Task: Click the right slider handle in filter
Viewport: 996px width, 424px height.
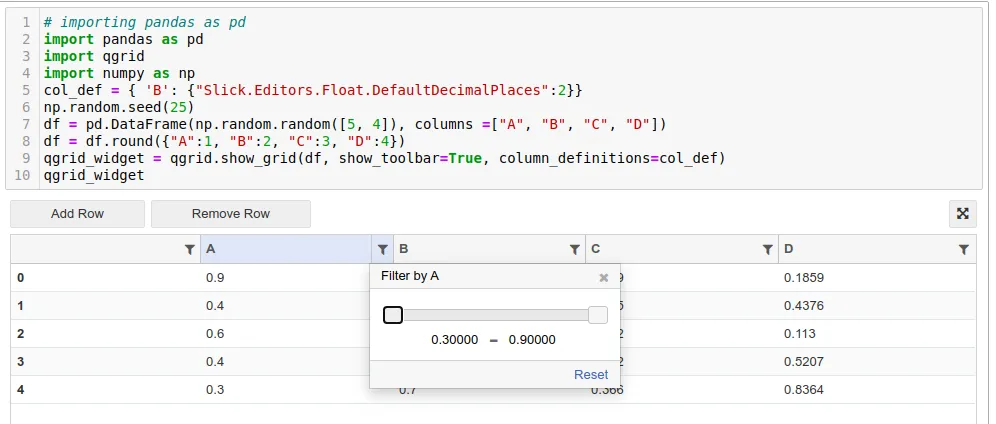Action: (x=598, y=315)
